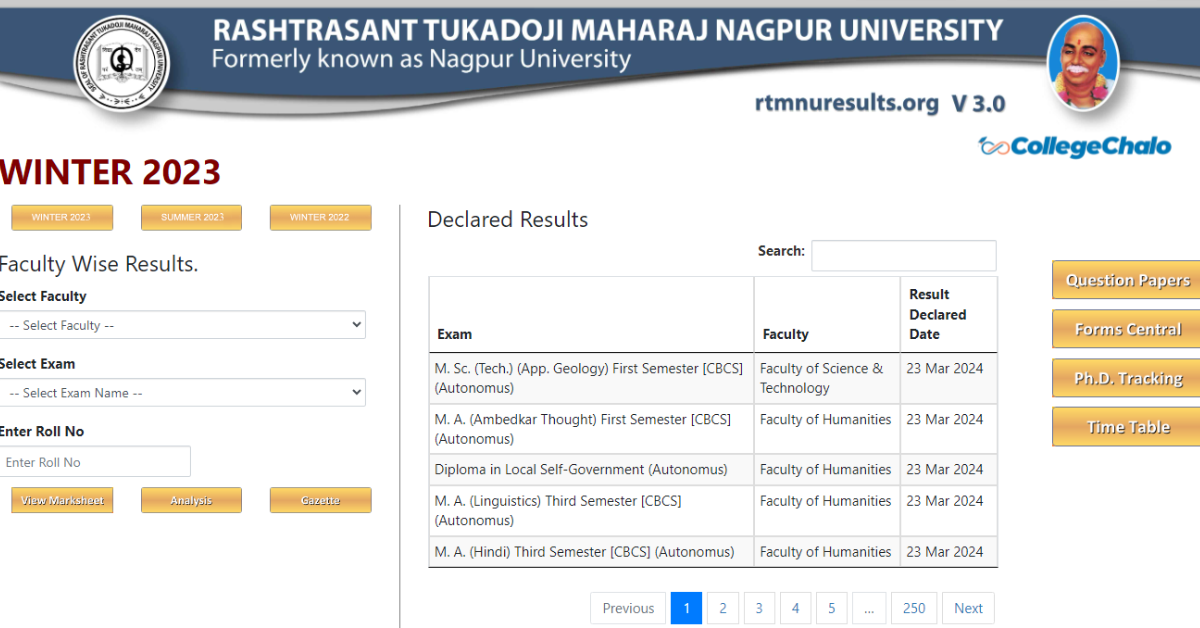
Task: View the Time Table
Action: click(x=1127, y=427)
